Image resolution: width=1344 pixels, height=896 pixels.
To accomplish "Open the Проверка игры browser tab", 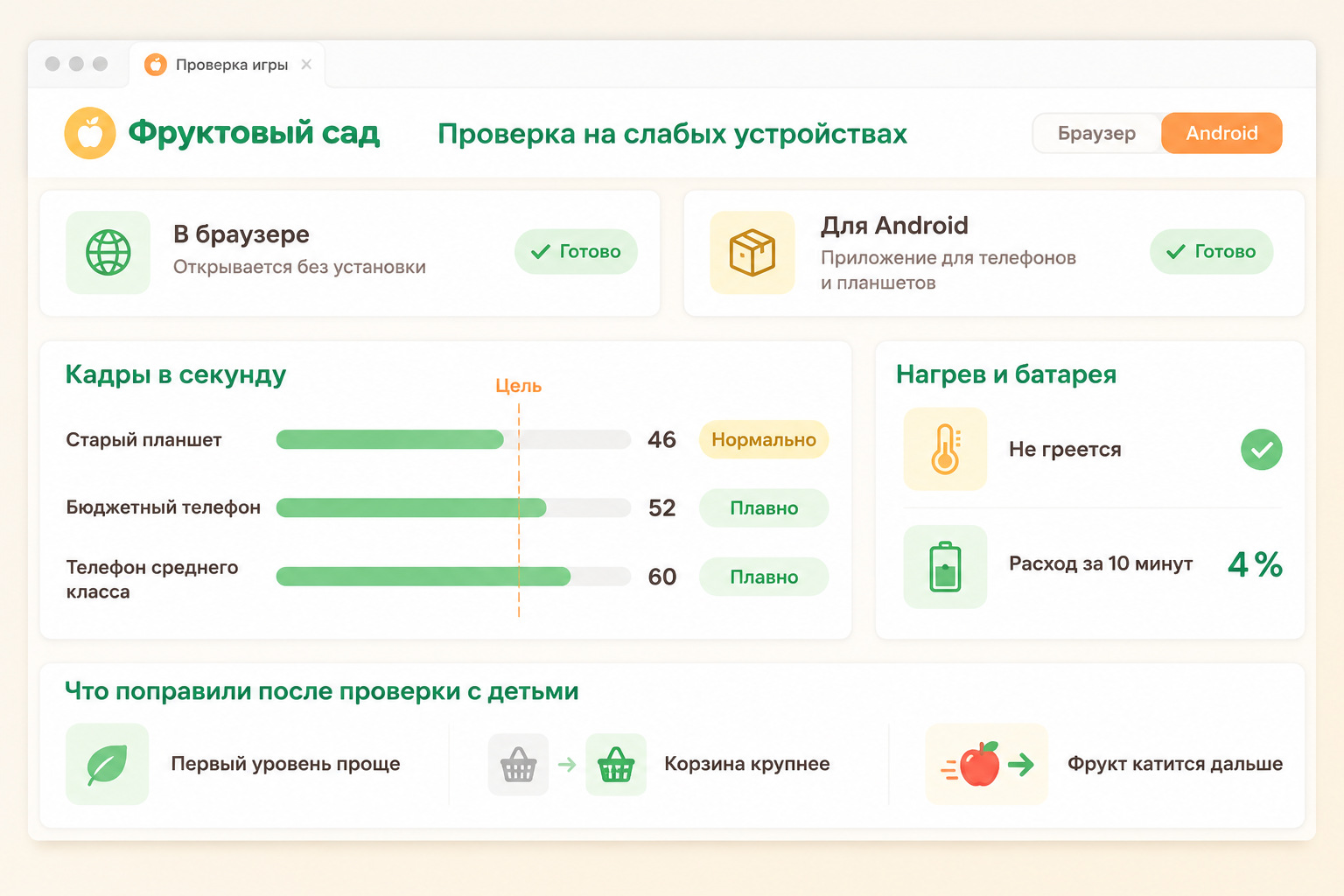I will [227, 65].
